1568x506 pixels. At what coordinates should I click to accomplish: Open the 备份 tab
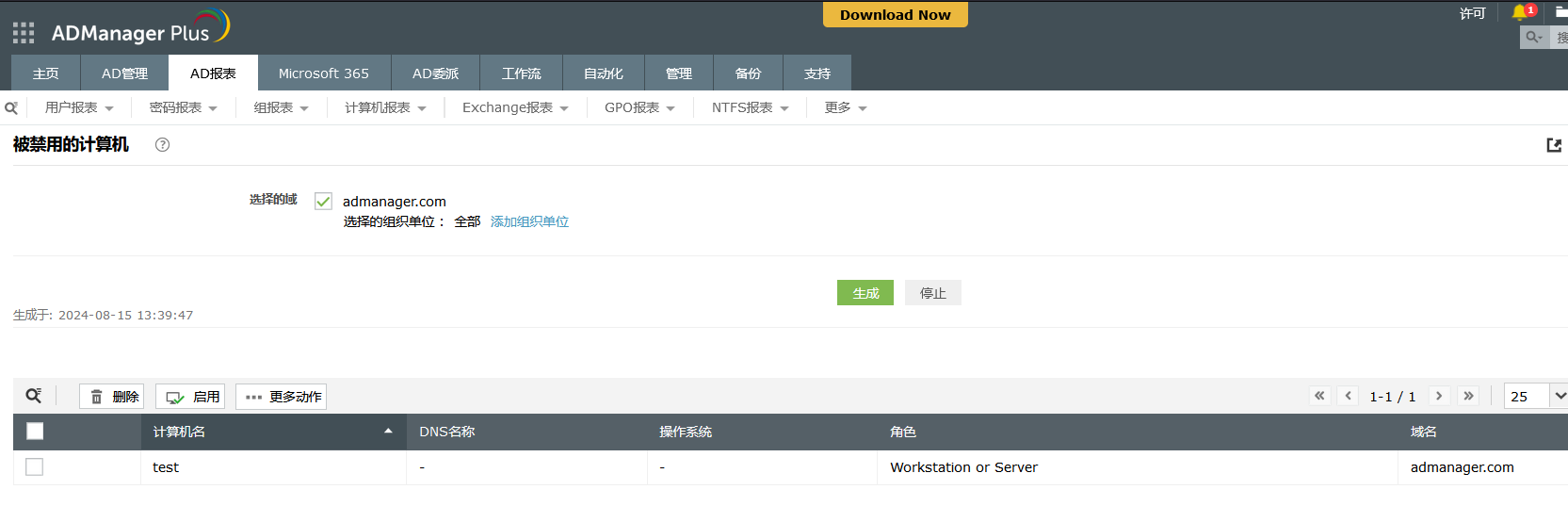coord(748,73)
